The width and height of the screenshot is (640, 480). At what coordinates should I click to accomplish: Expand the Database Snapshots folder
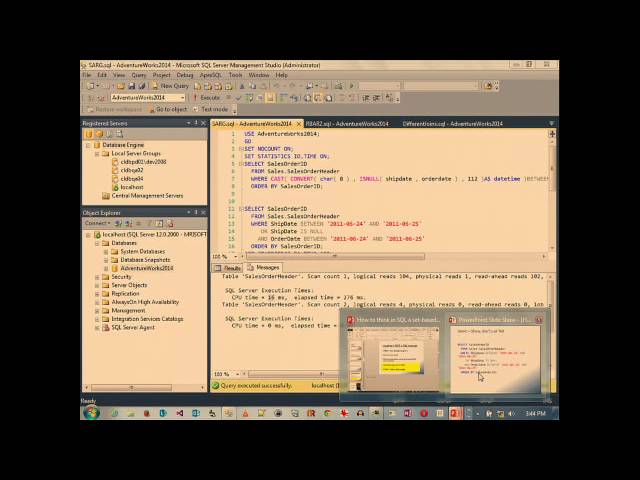[106, 260]
